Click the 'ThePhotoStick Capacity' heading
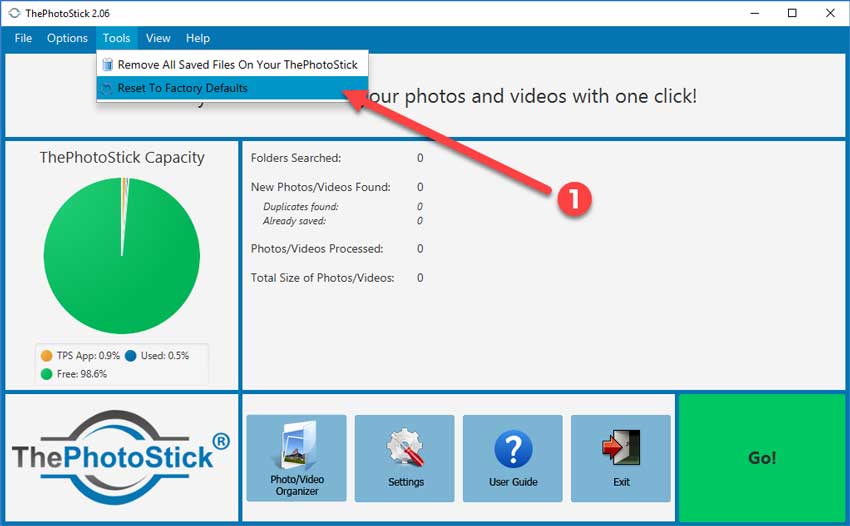 [122, 157]
